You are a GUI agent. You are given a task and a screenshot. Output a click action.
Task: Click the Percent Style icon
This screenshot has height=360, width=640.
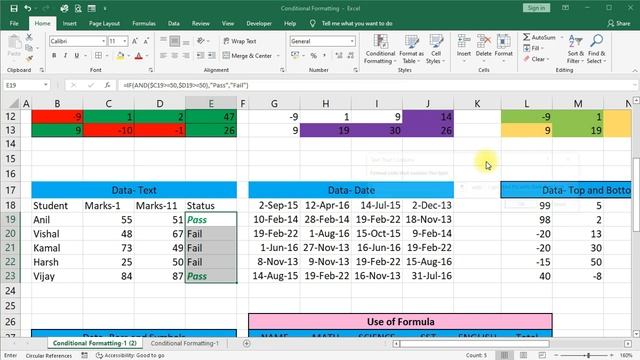[x=313, y=56]
